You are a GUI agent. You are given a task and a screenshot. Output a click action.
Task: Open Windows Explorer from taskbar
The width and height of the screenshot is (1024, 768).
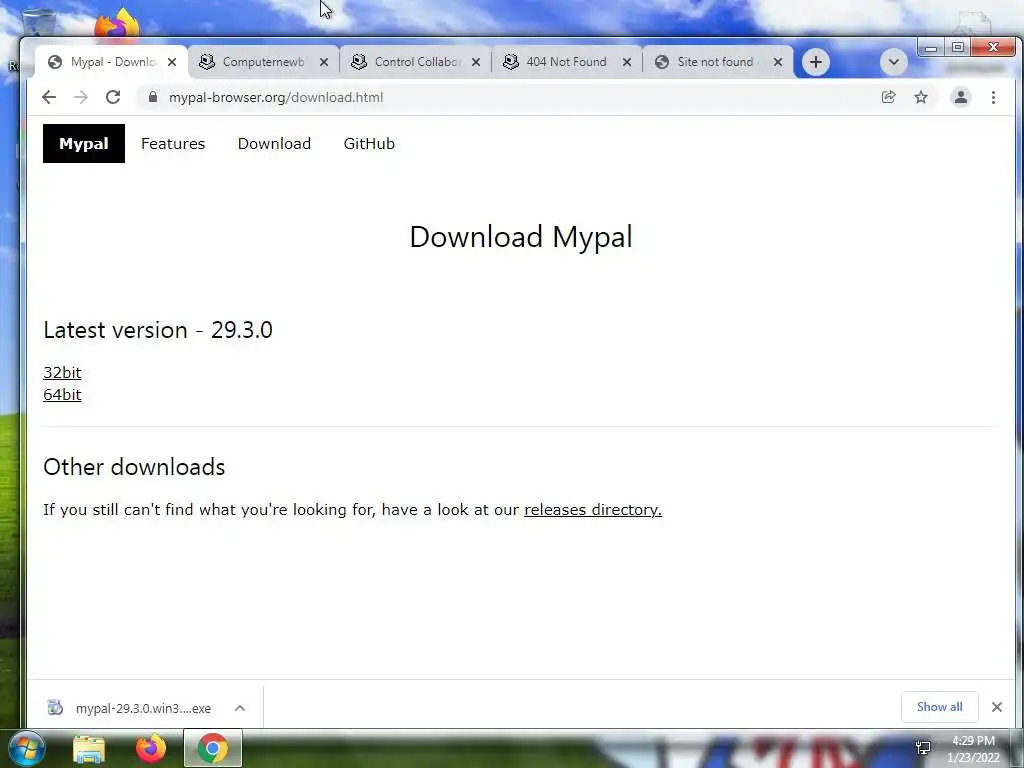pos(89,749)
